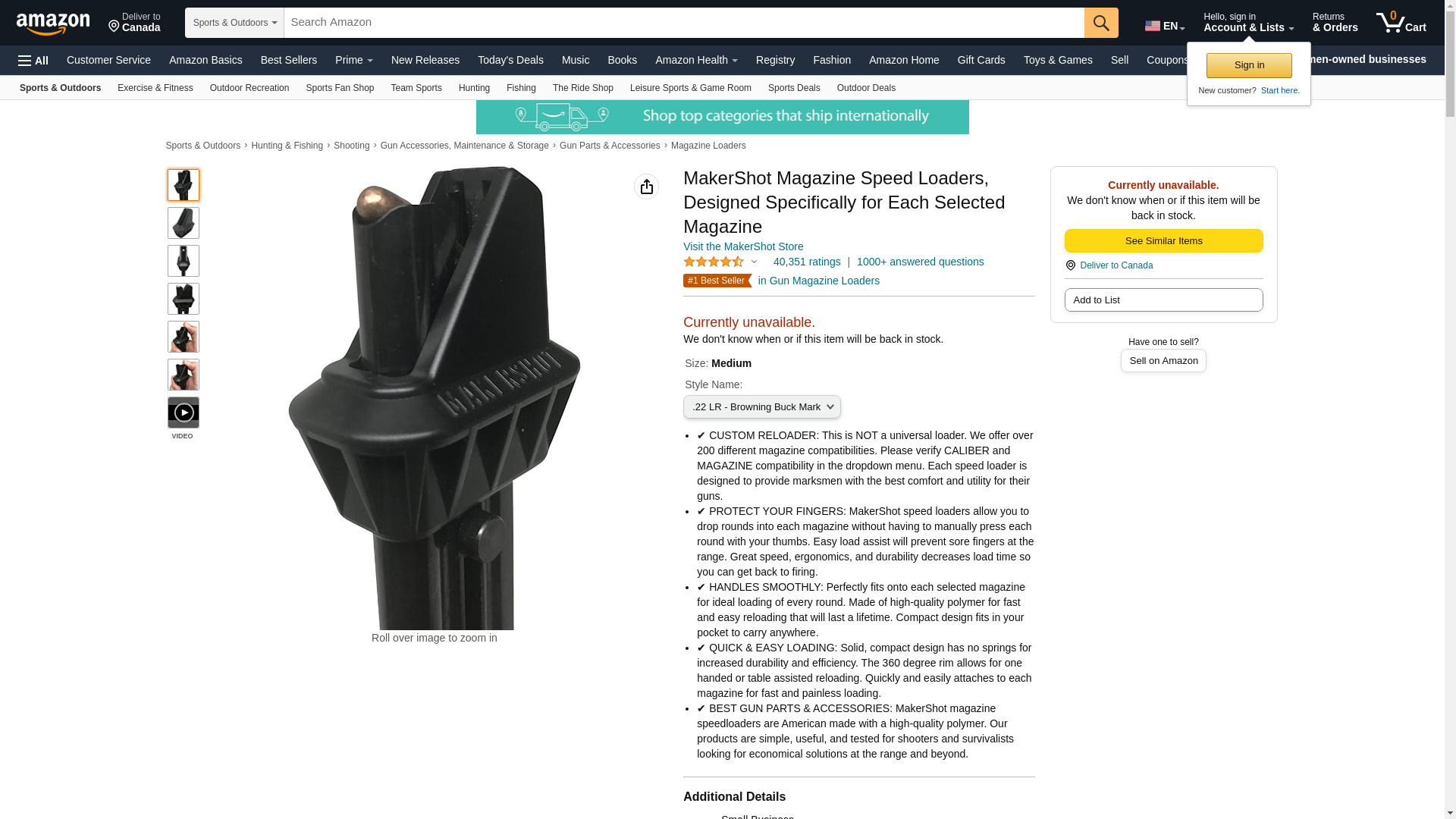
Task: Click the share icon on product image
Action: pyautogui.click(x=646, y=187)
